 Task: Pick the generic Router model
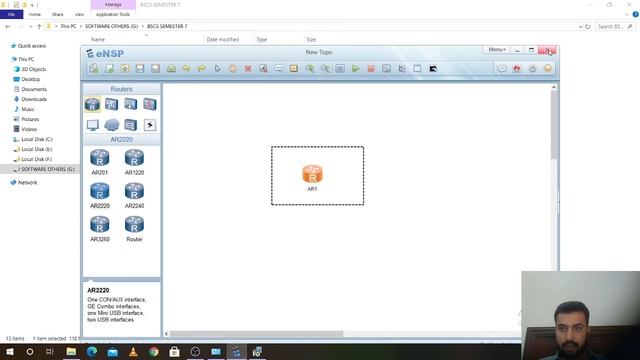[134, 229]
